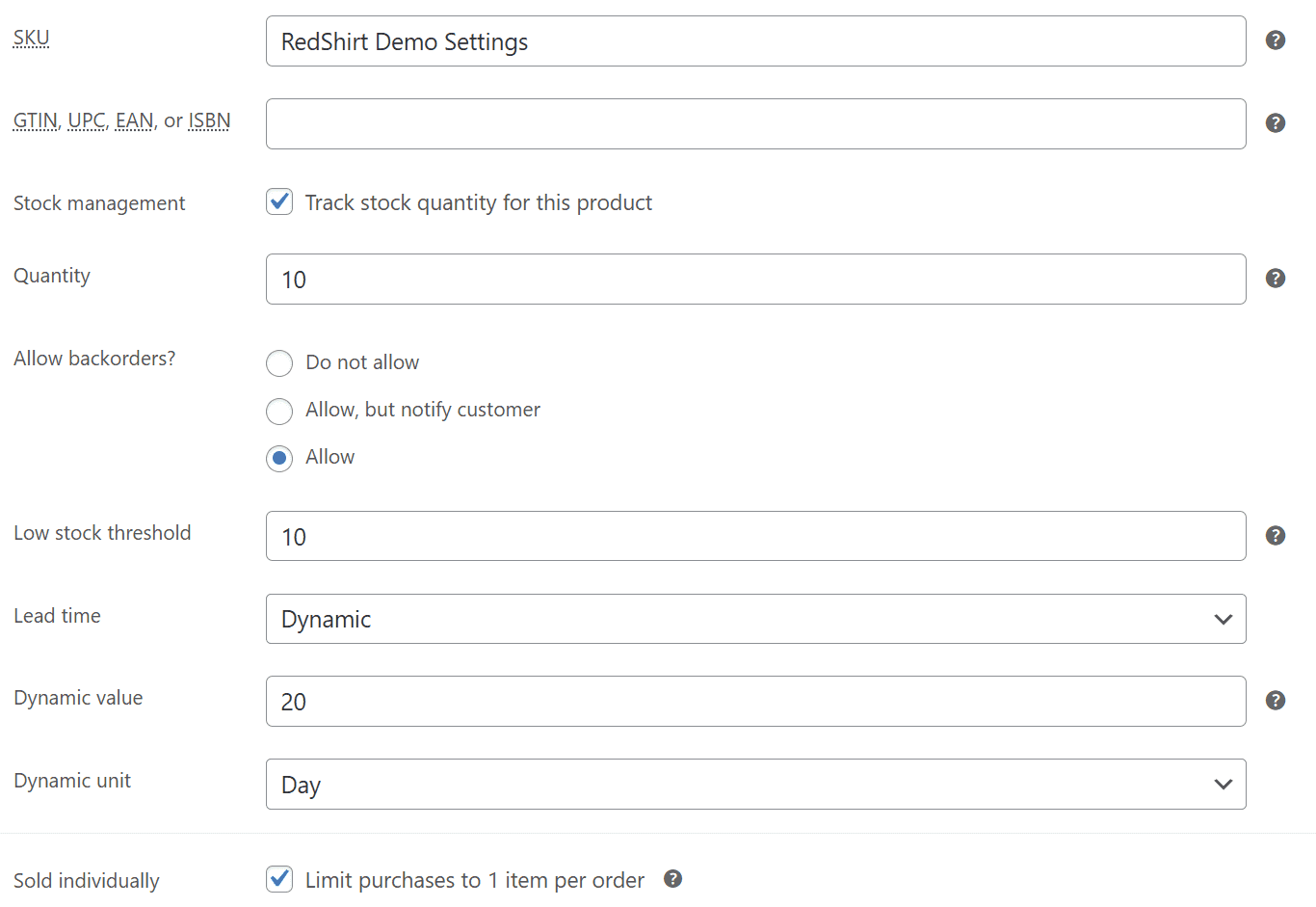Click the SKU input field
Screen dimensions: 1316x907
pos(755,41)
